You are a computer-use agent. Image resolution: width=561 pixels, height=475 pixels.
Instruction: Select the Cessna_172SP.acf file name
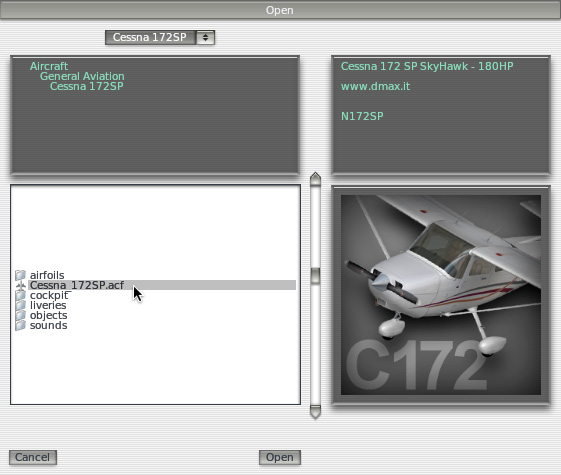click(77, 285)
